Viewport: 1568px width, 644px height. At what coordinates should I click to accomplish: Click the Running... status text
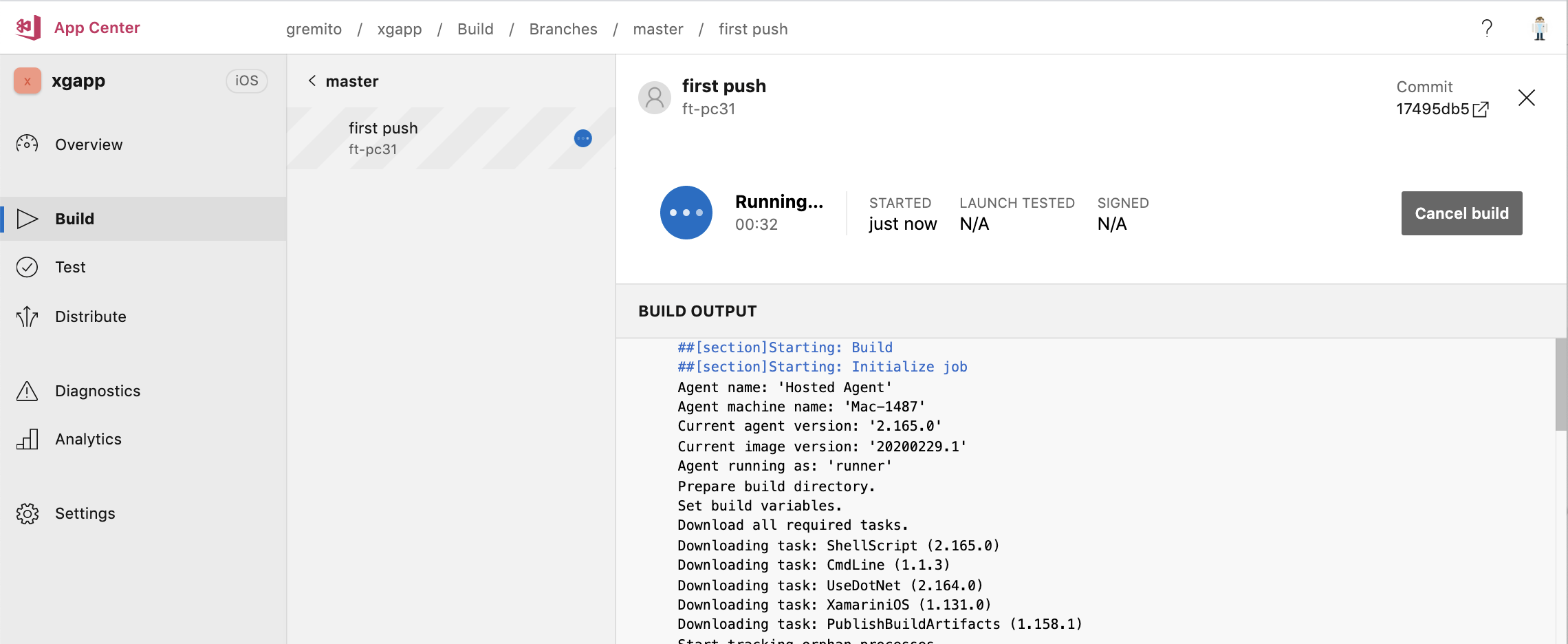pyautogui.click(x=779, y=202)
